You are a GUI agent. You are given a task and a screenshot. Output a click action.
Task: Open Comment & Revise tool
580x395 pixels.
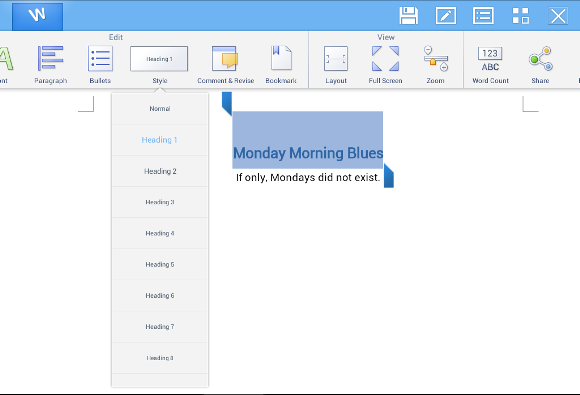[225, 64]
